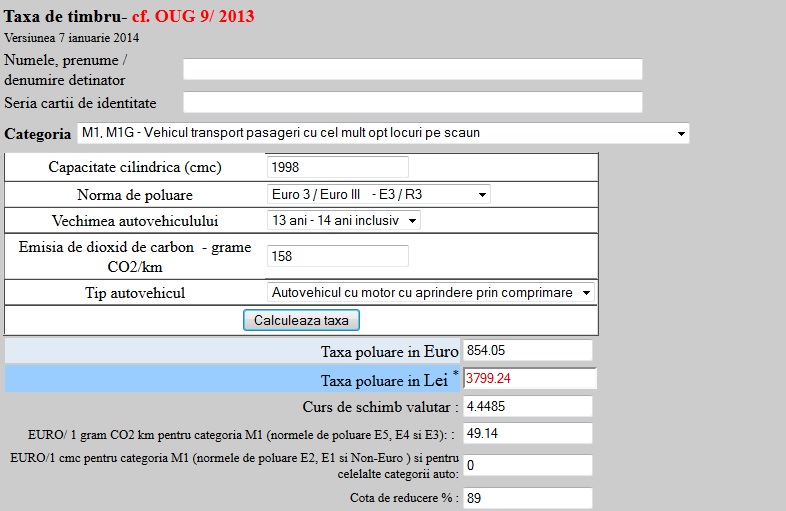Click the Taxa poluare in Lei label

click(384, 380)
